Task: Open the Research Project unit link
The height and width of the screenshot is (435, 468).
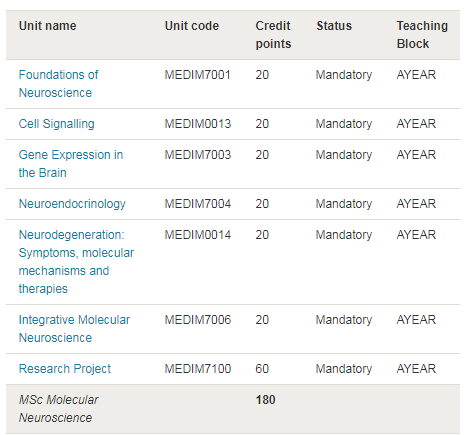Action: pos(65,369)
